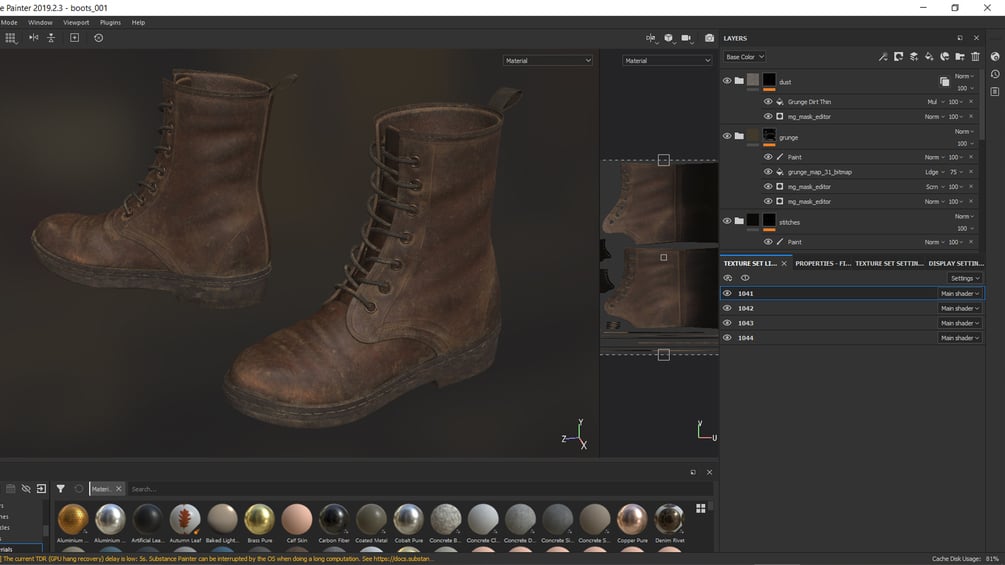Add a fill layer using bucket icon
1005x565 pixels.
(929, 57)
